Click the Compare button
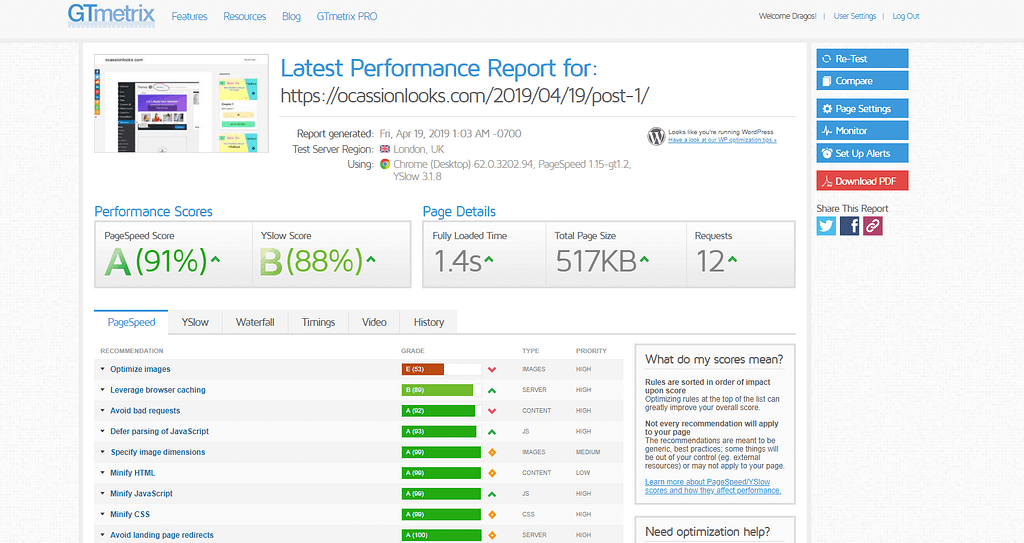Viewport: 1024px width, 543px height. pyautogui.click(x=862, y=80)
